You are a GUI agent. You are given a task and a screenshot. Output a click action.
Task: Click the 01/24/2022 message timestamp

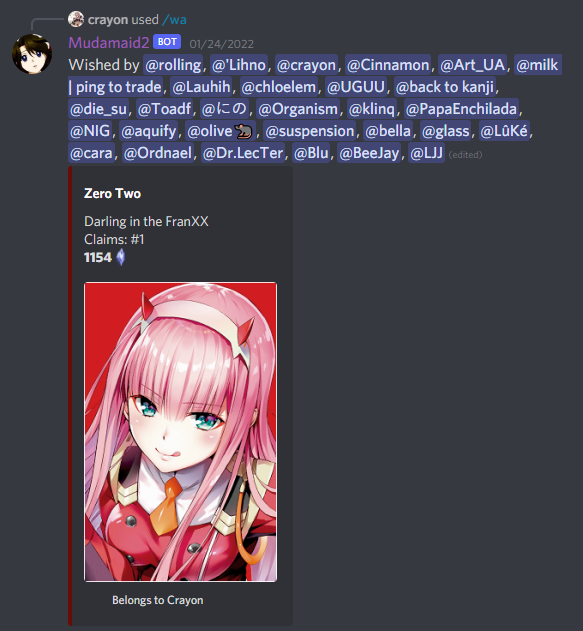(x=222, y=43)
